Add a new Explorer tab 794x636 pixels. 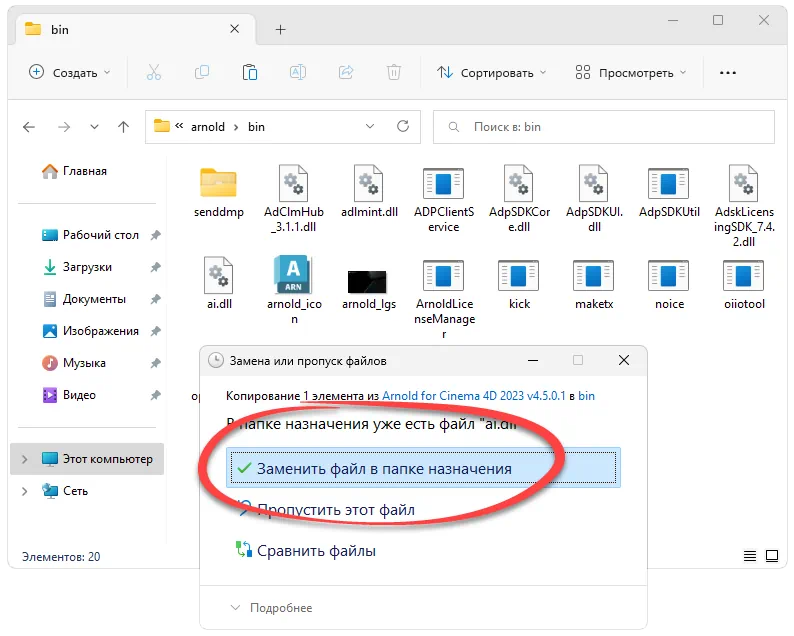[x=281, y=30]
